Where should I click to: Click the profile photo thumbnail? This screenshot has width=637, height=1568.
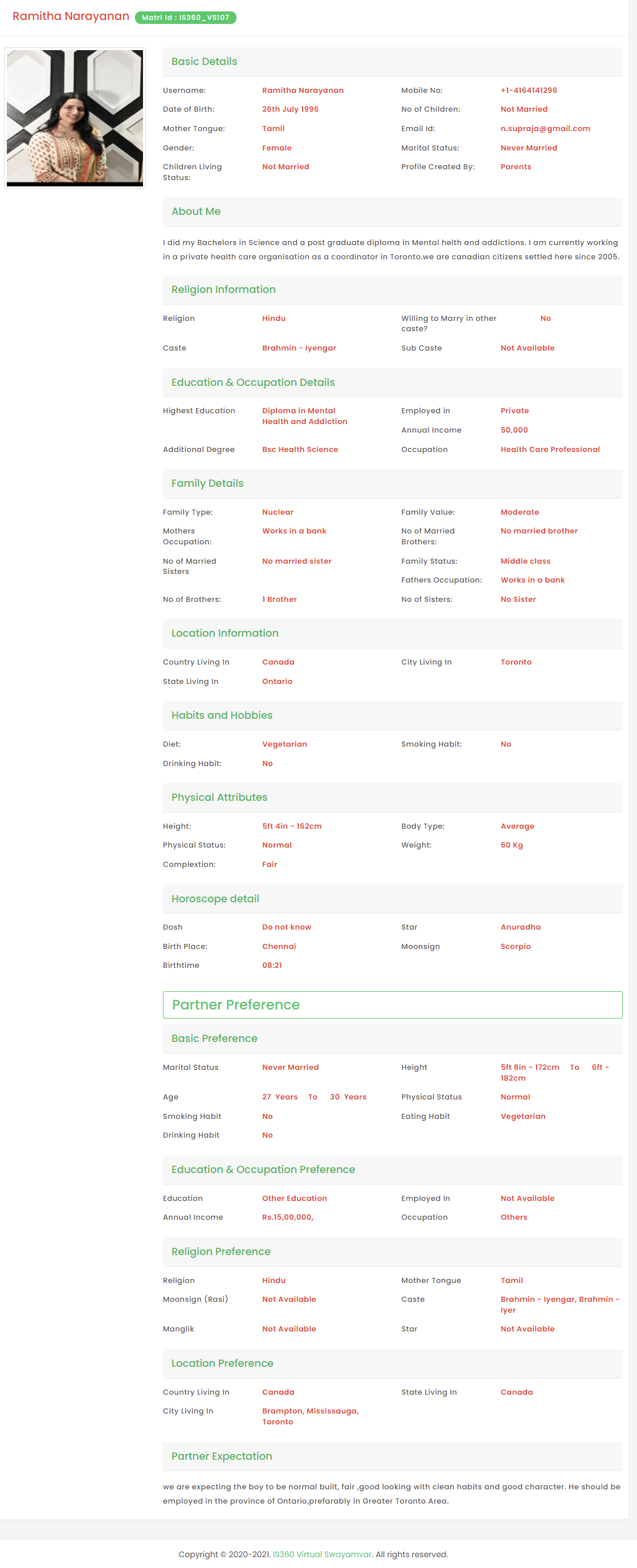coord(75,118)
